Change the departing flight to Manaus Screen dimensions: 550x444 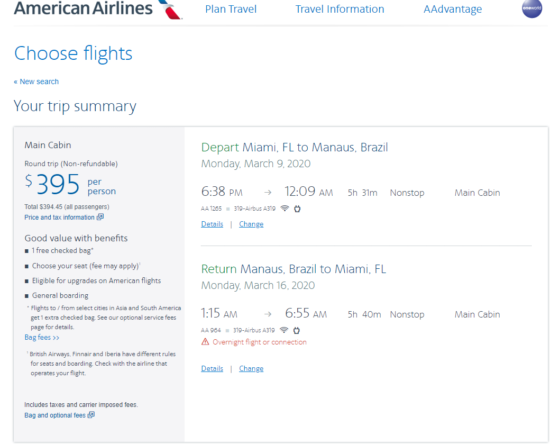[251, 224]
